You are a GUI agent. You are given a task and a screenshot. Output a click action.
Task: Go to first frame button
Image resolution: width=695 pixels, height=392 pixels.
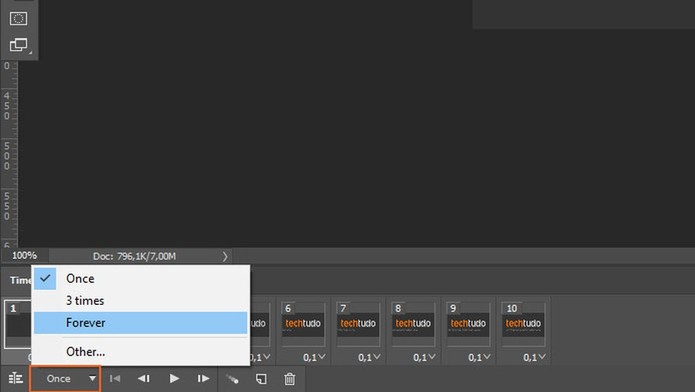click(115, 379)
